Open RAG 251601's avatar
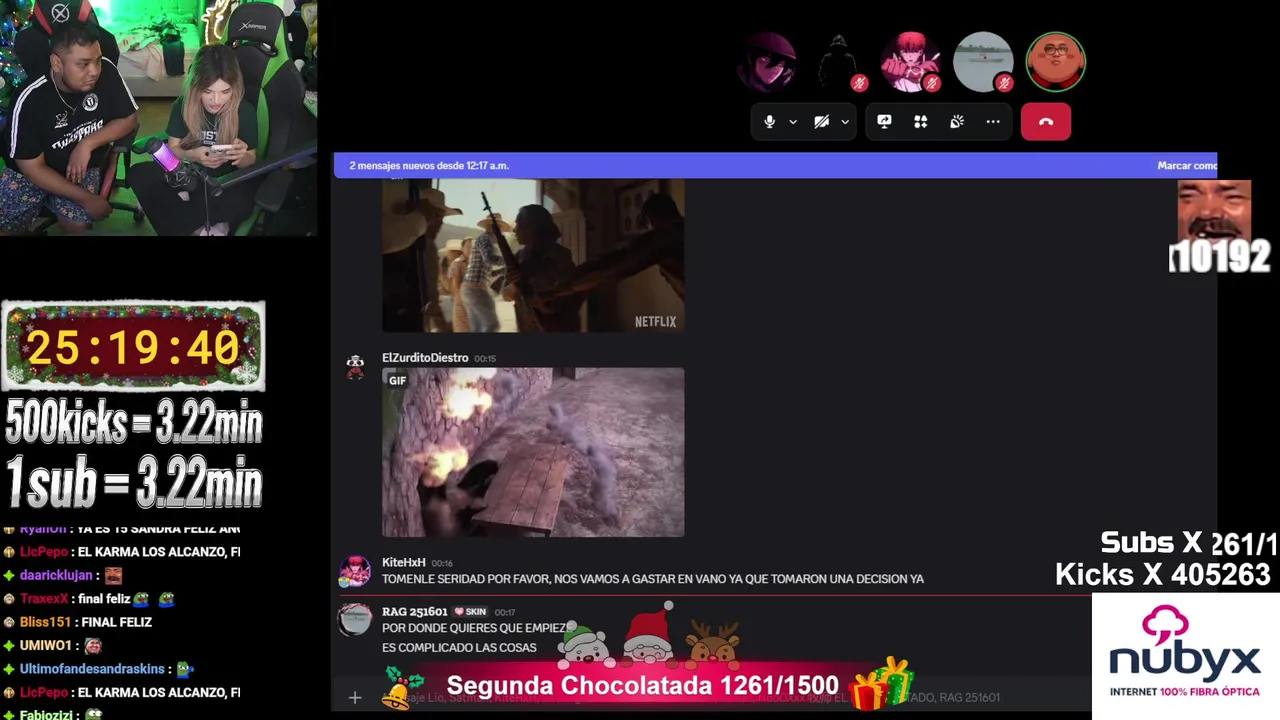 point(355,620)
